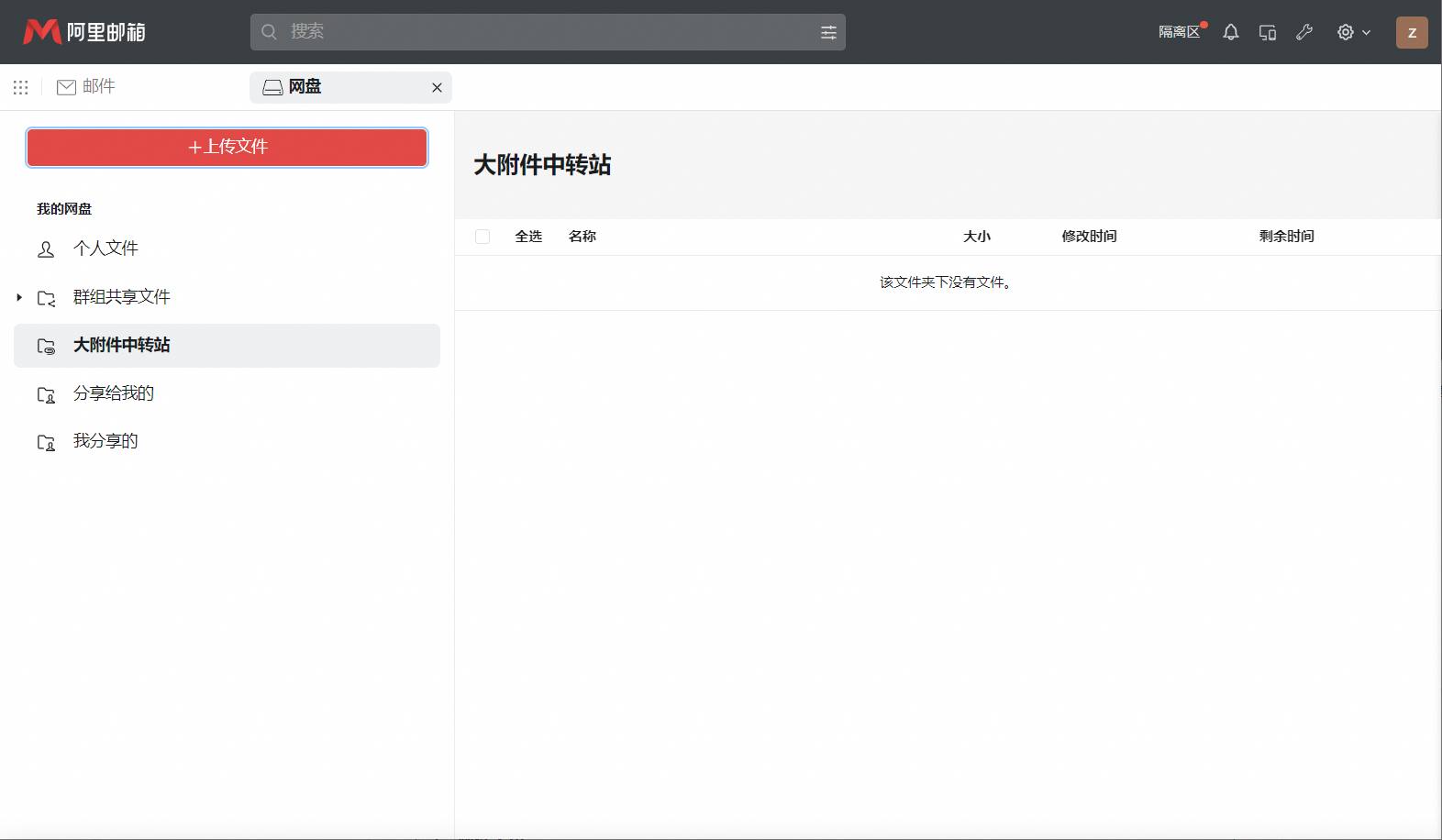
Task: Select 分享给我的 folder
Action: pos(114,393)
